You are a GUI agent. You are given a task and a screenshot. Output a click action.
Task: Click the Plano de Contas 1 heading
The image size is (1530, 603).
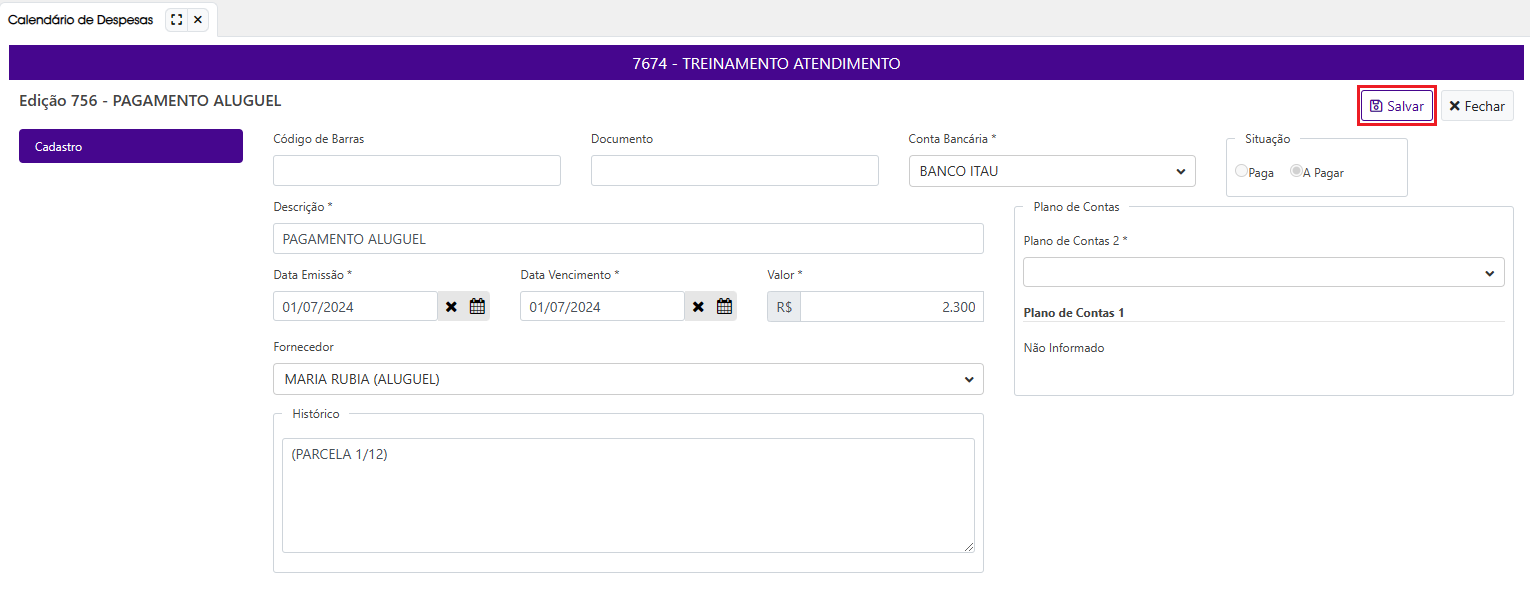(1074, 313)
